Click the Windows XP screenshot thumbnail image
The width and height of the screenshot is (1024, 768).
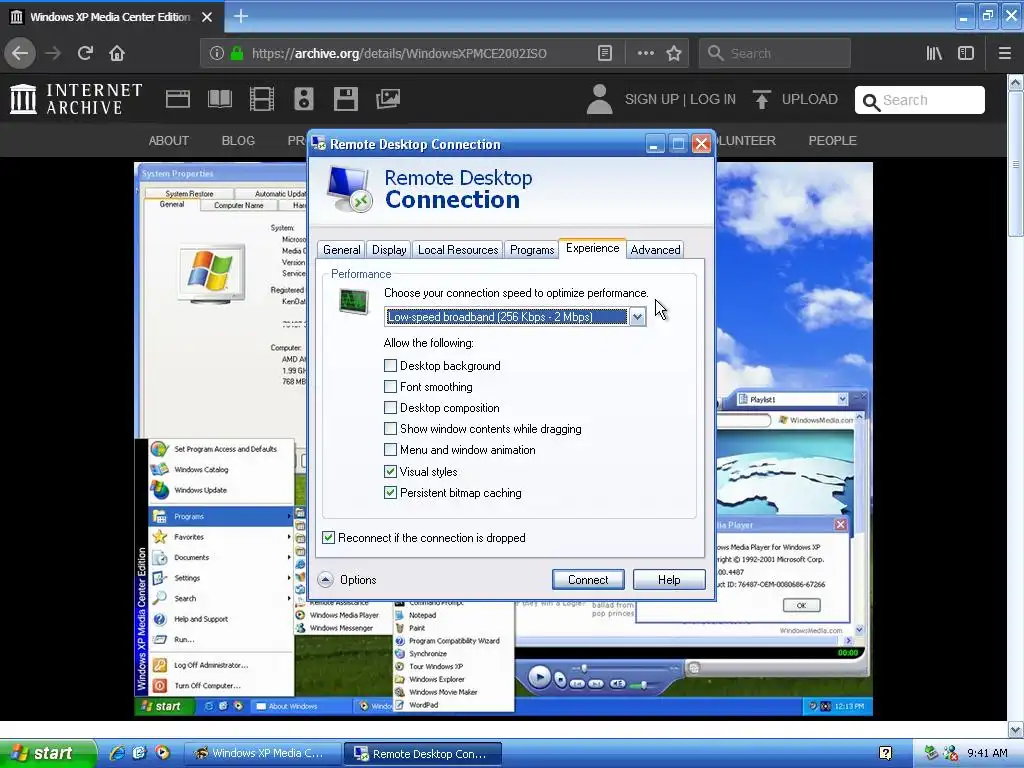[503, 439]
